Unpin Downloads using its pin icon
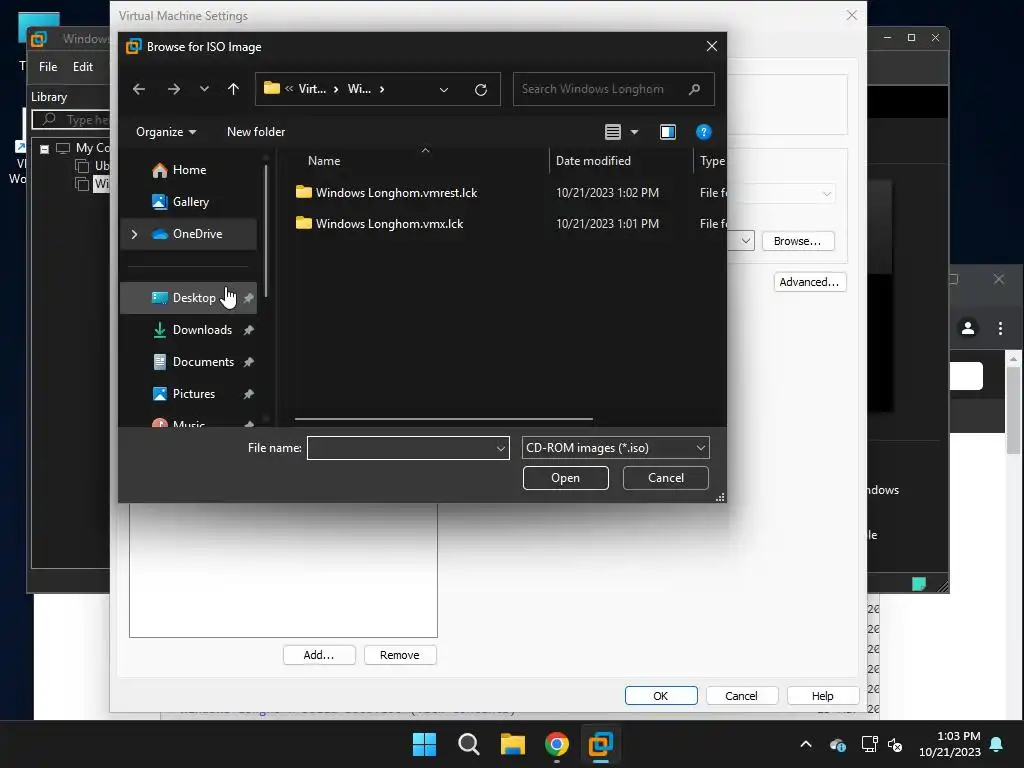The height and width of the screenshot is (768, 1024). [249, 330]
